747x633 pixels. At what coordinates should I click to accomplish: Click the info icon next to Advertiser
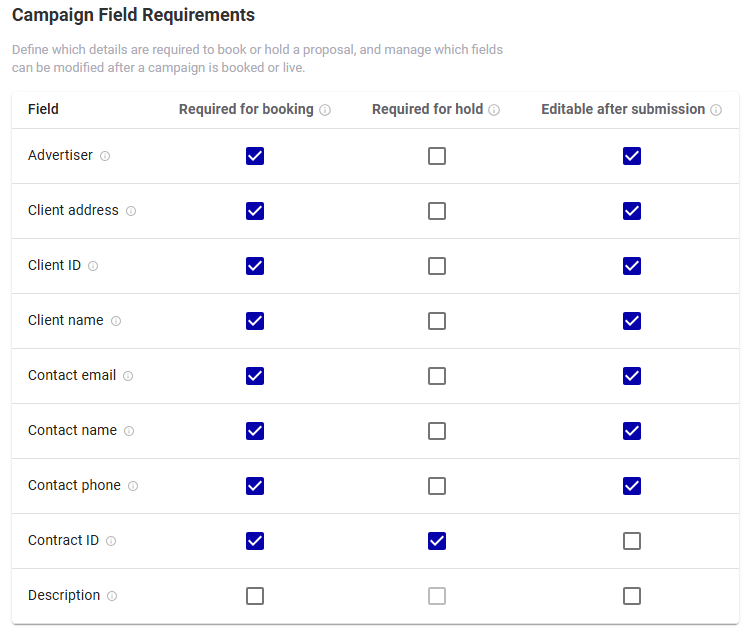tap(105, 156)
